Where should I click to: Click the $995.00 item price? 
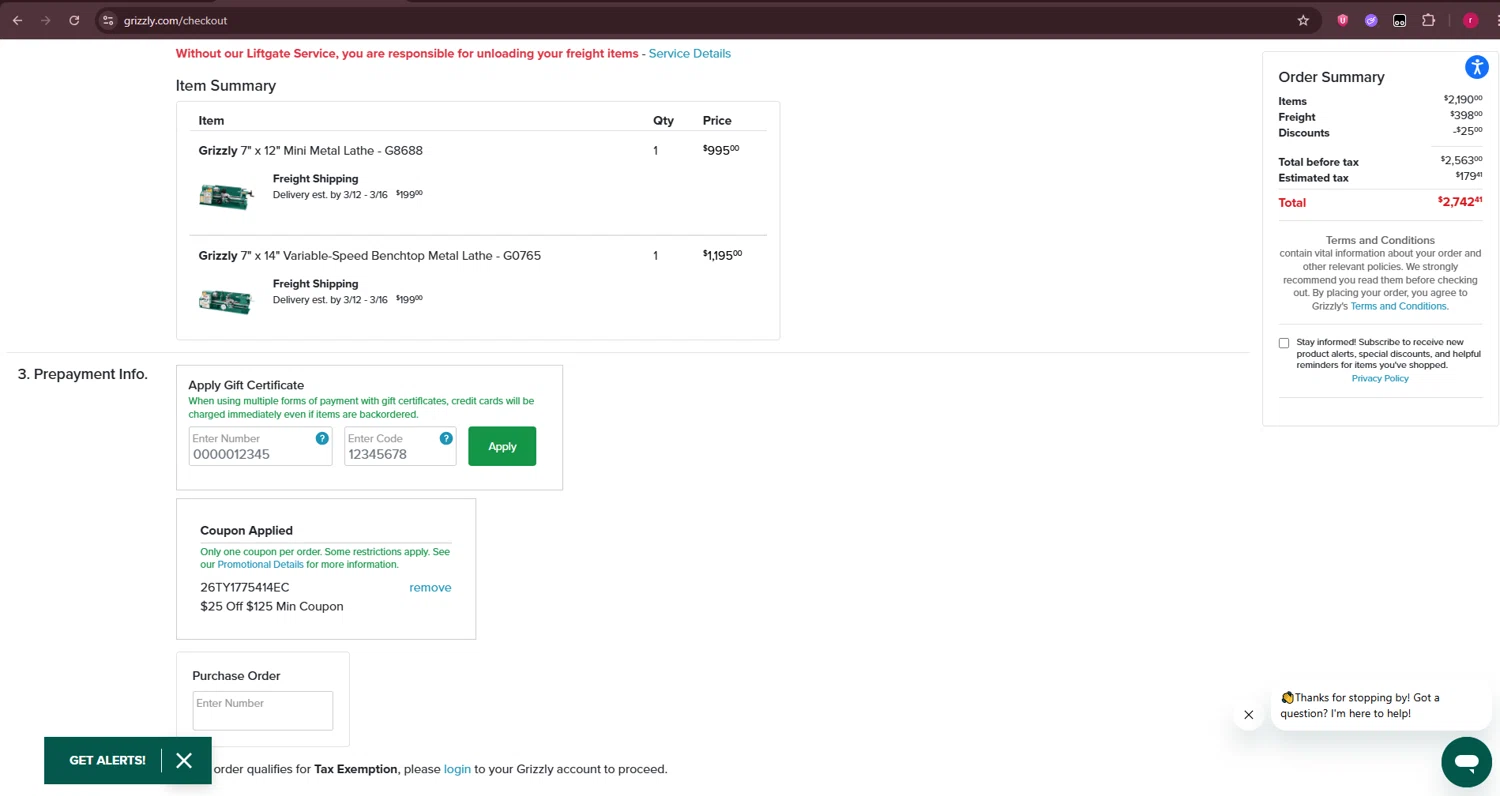coord(721,150)
